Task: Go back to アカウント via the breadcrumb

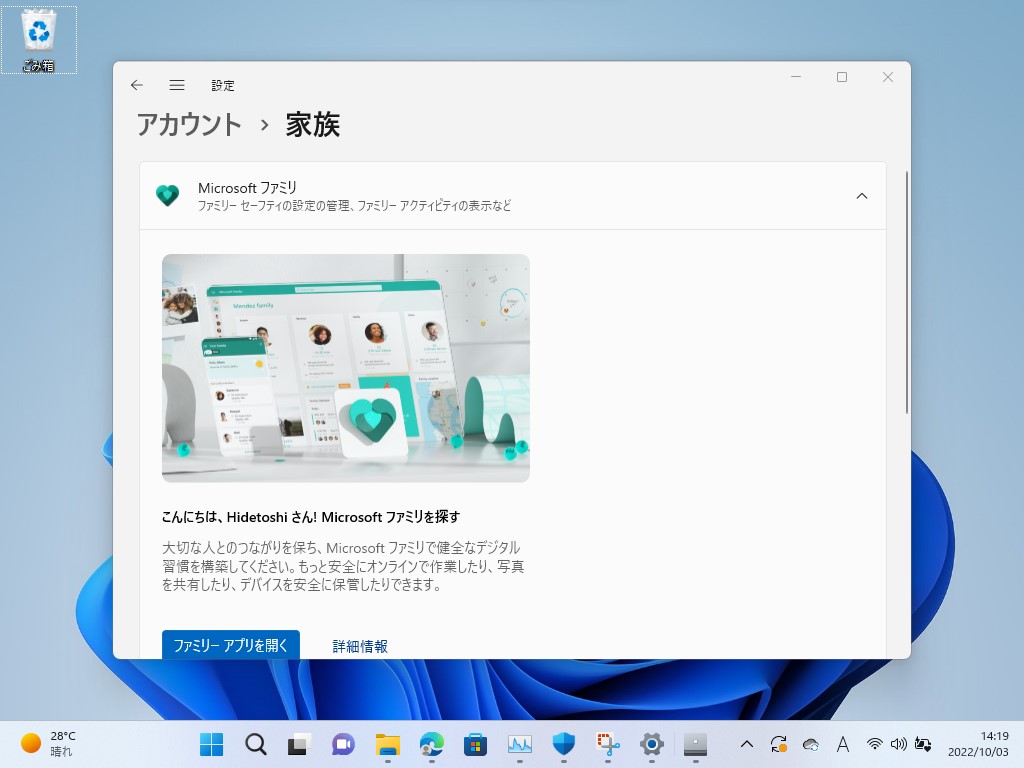Action: 188,125
